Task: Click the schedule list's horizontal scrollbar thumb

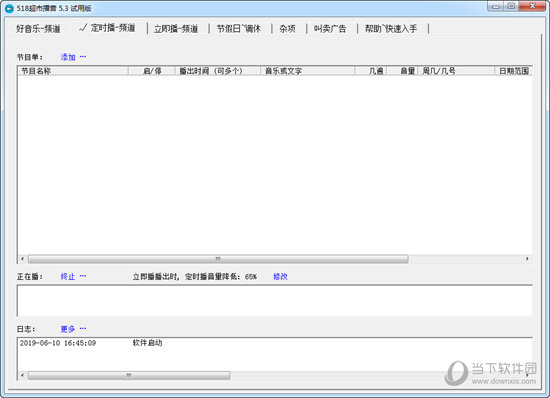Action: point(218,259)
